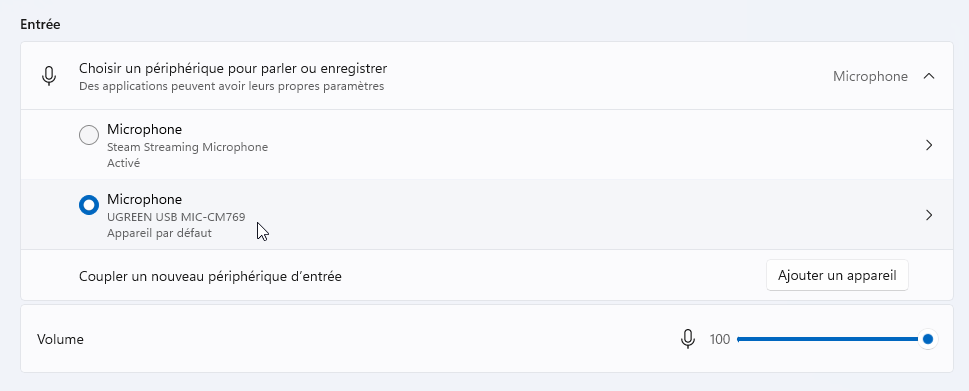Mute the microphone via the Volume icon
The image size is (969, 391).
(x=687, y=339)
